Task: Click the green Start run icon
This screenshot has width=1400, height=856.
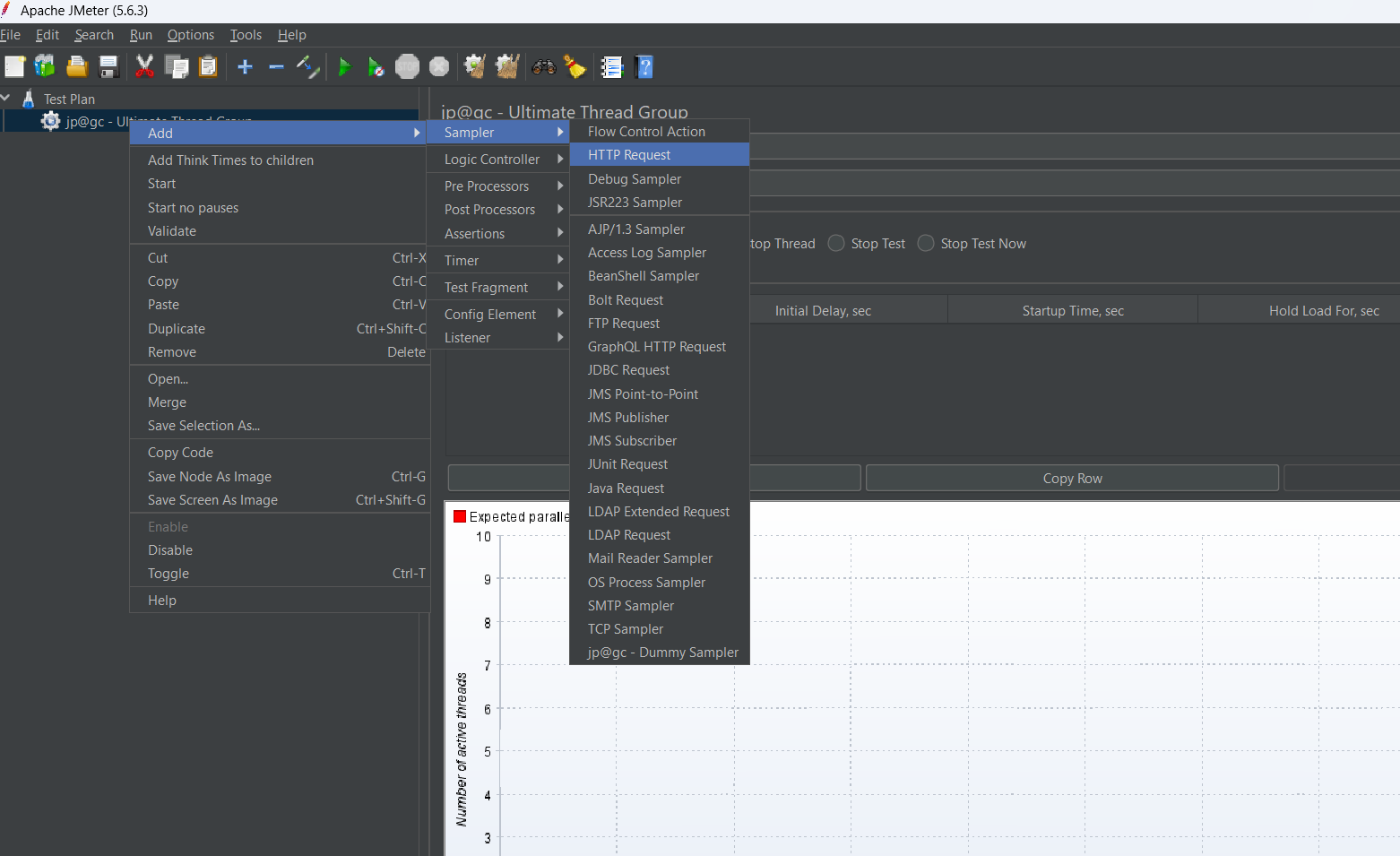Action: coord(344,66)
